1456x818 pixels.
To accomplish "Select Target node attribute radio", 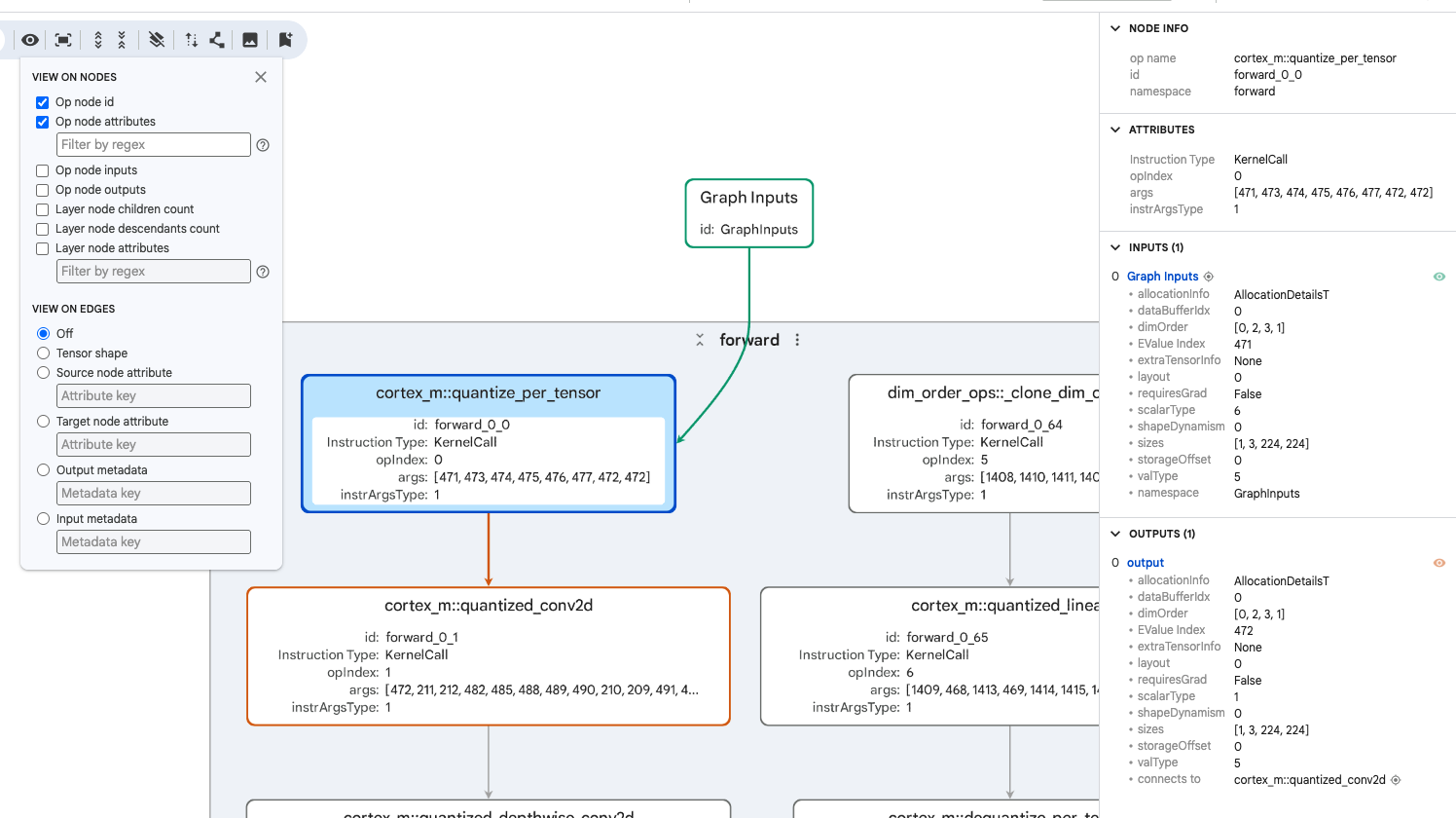I will tap(43, 421).
